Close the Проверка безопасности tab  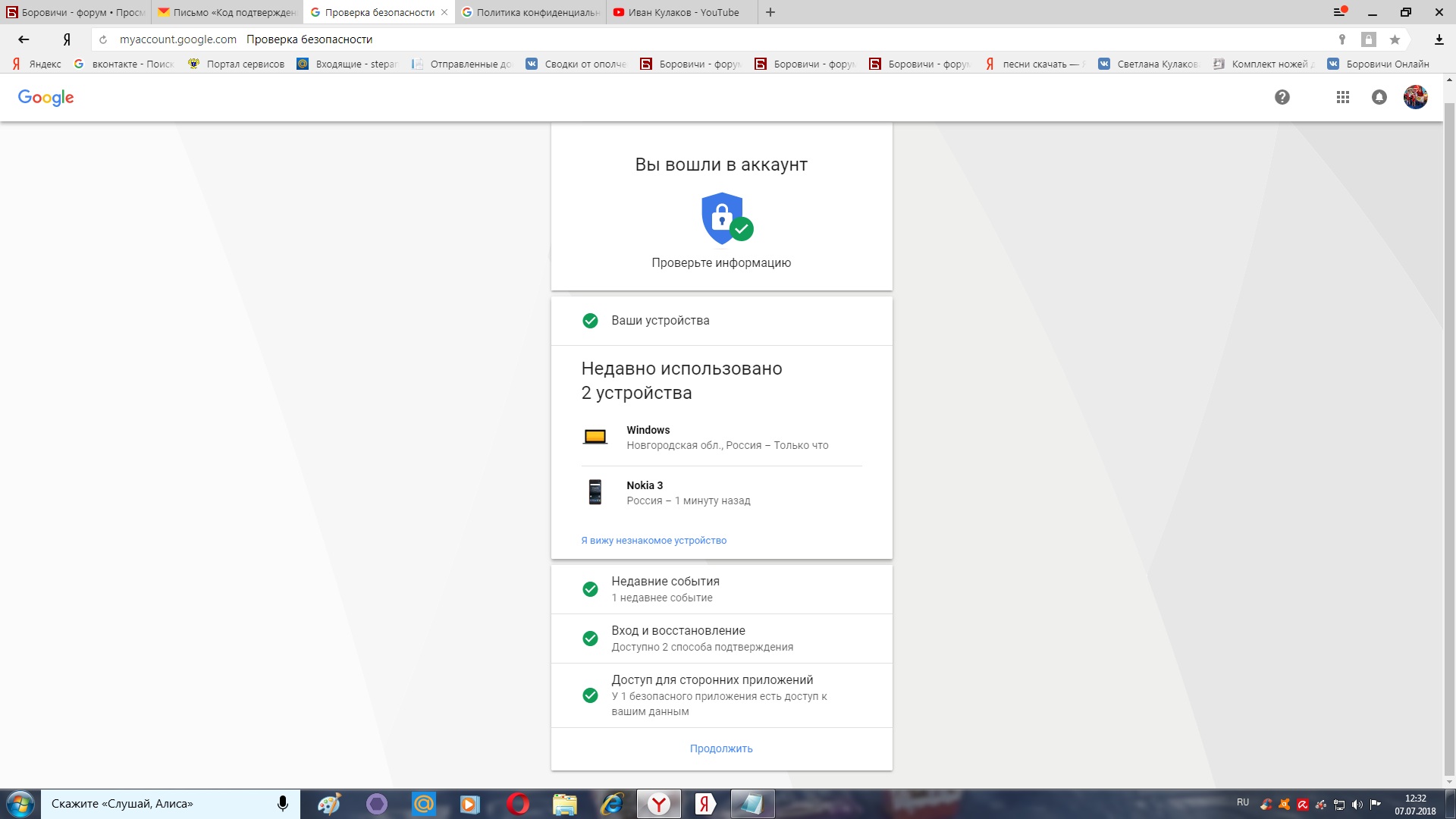pos(444,12)
